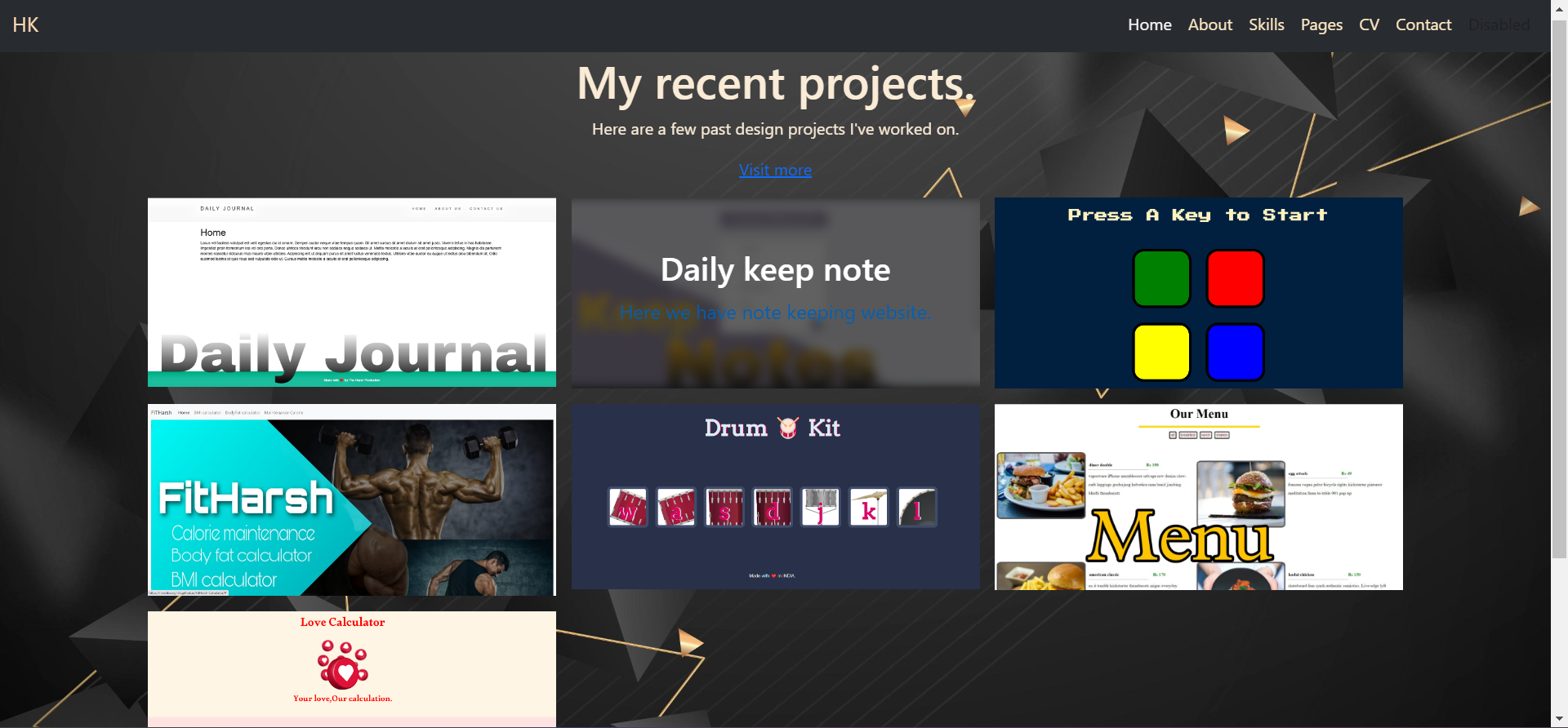Open the CV nav link
The height and width of the screenshot is (728, 1568).
(x=1369, y=25)
